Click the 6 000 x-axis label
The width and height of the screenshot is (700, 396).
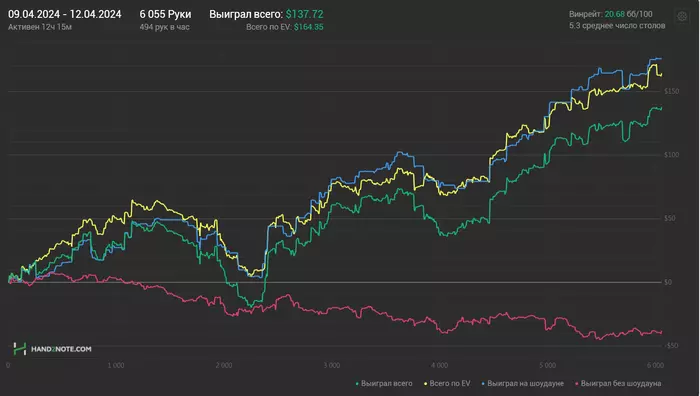(x=655, y=365)
